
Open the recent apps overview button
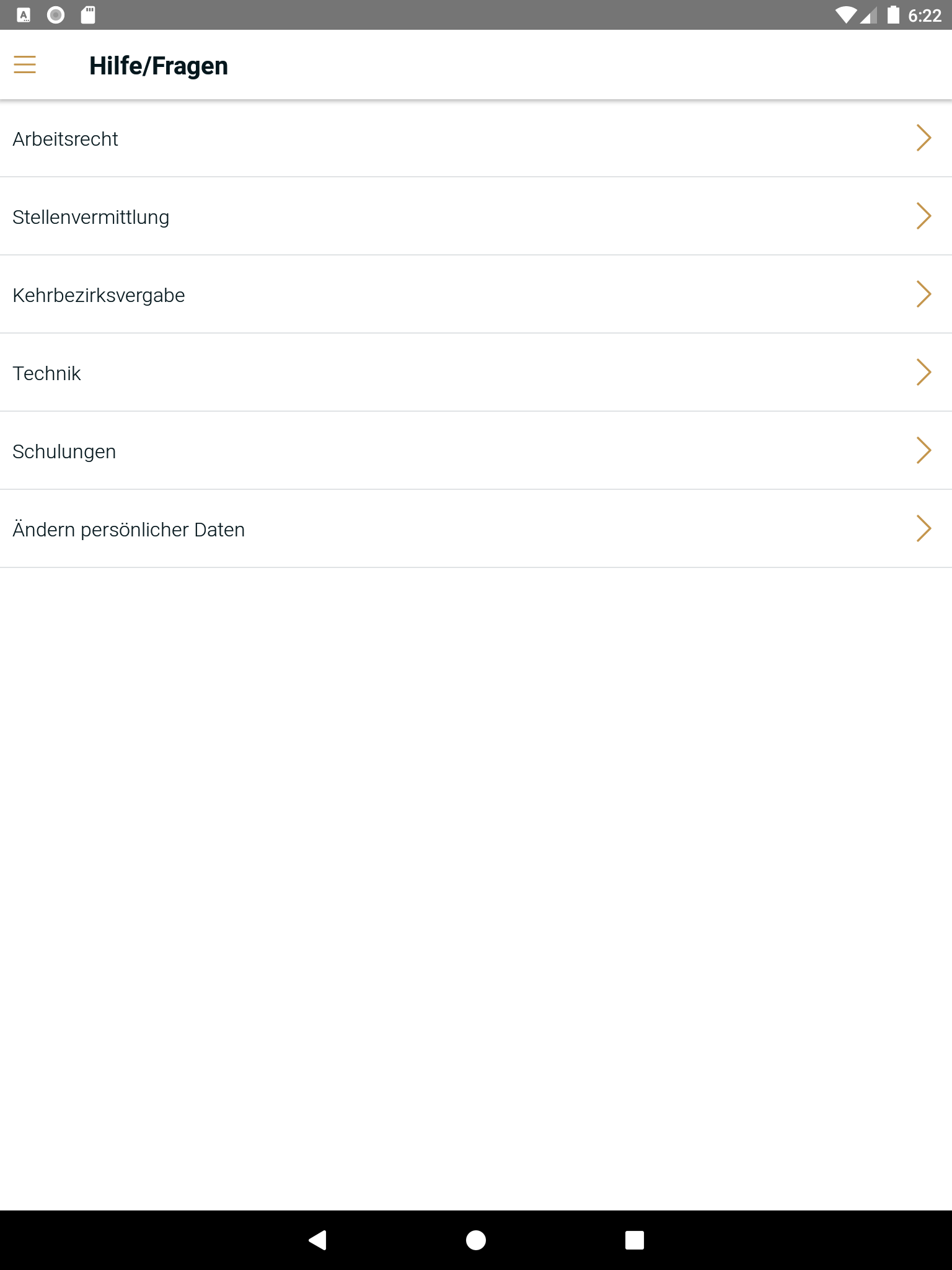(634, 1240)
